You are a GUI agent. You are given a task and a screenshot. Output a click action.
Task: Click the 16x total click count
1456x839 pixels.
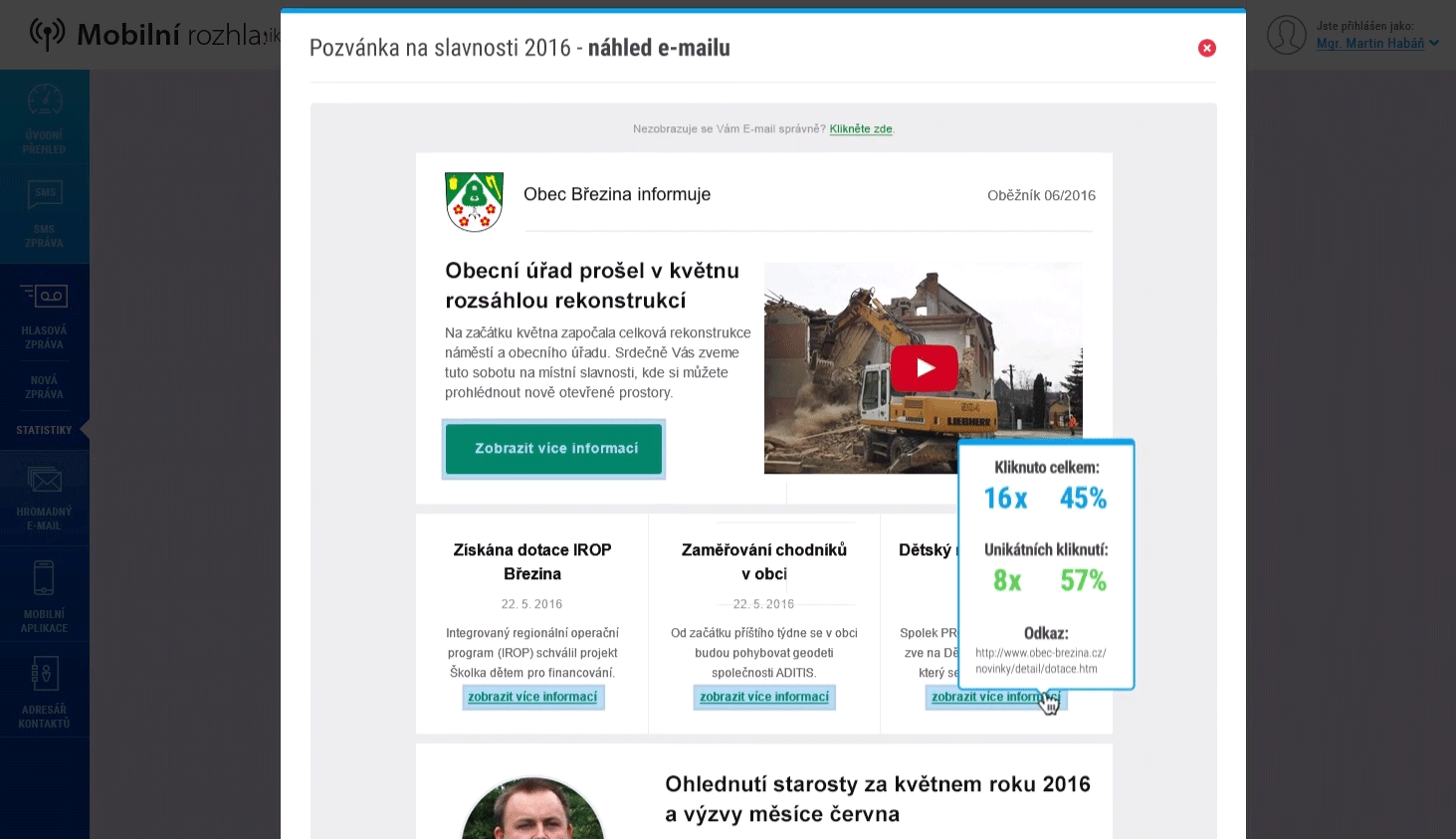[x=1005, y=498]
